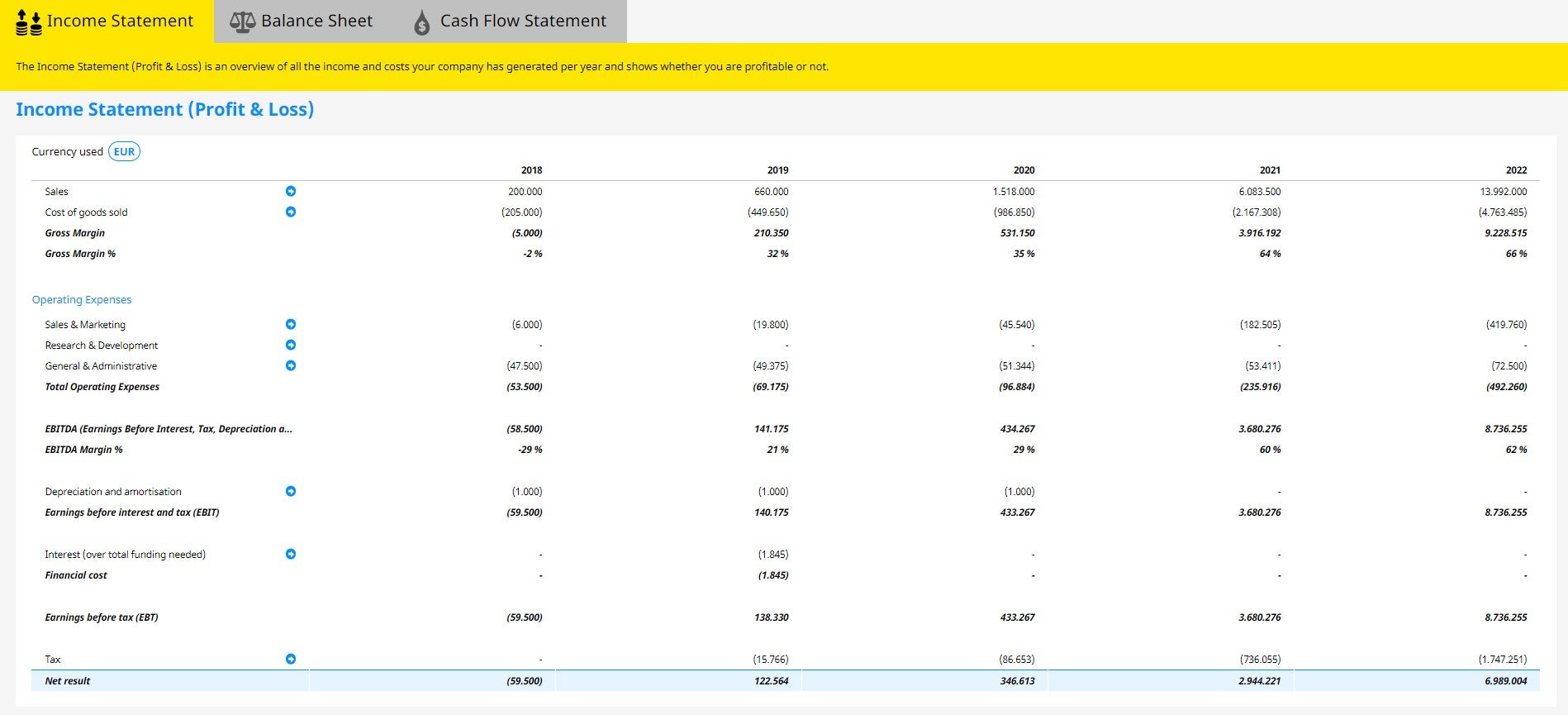Click the 2022 Sales value 13.992.000

(x=1503, y=191)
